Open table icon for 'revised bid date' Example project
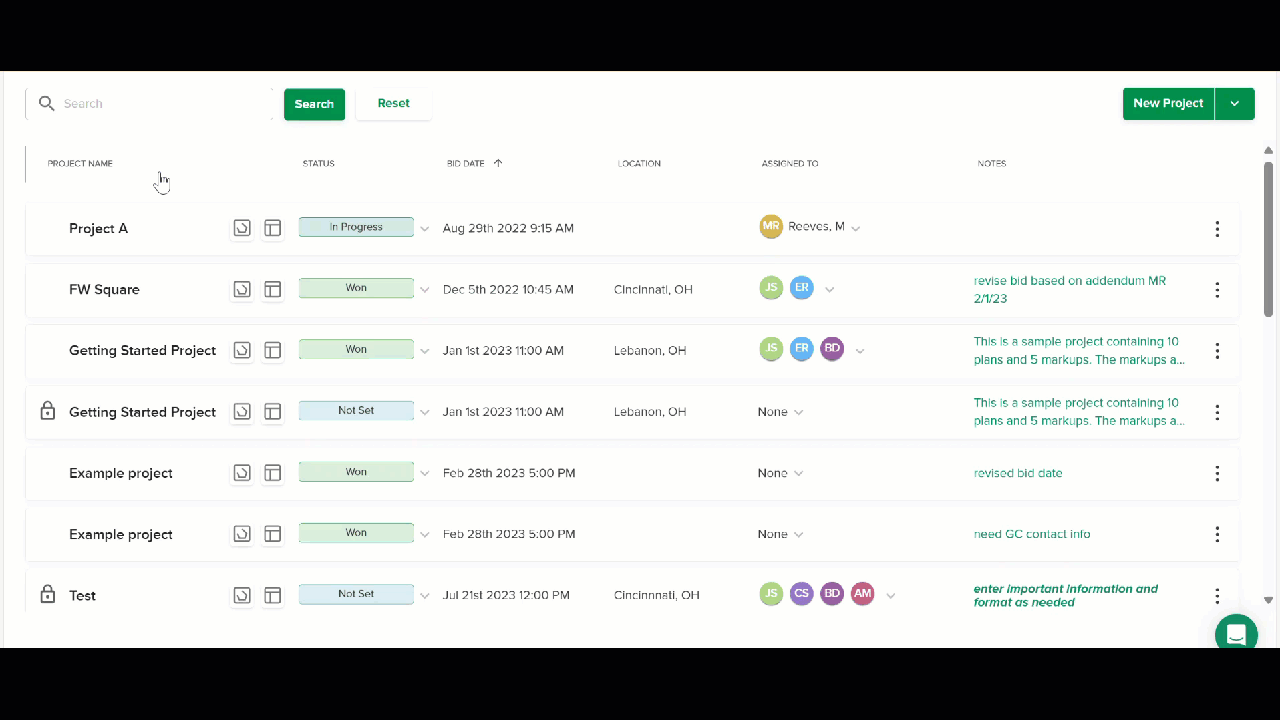Image resolution: width=1280 pixels, height=720 pixels. [272, 473]
